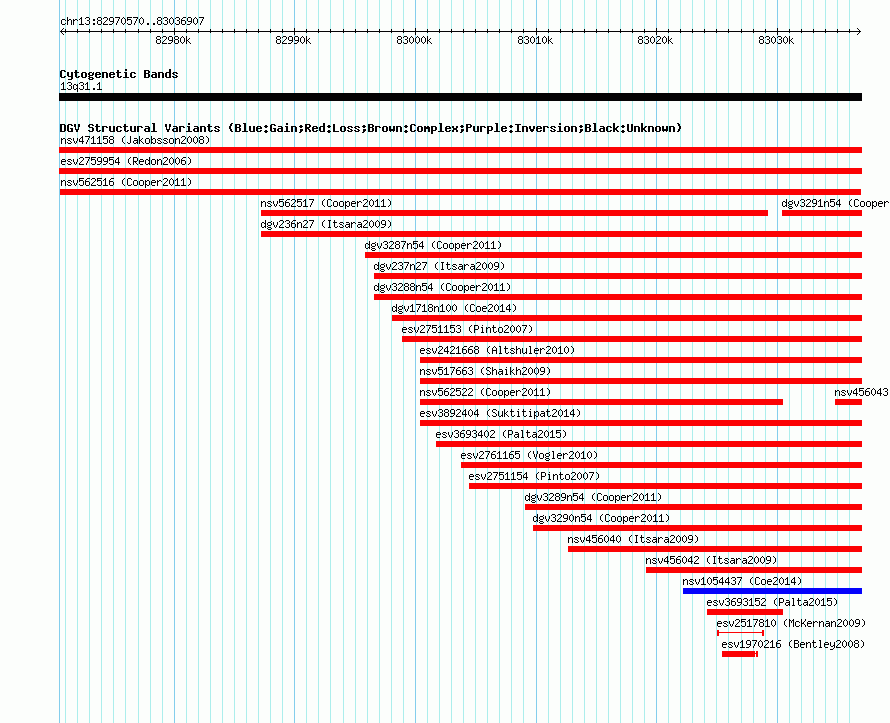Click thin red bar of esv2517810
The image size is (890, 723).
[x=741, y=633]
